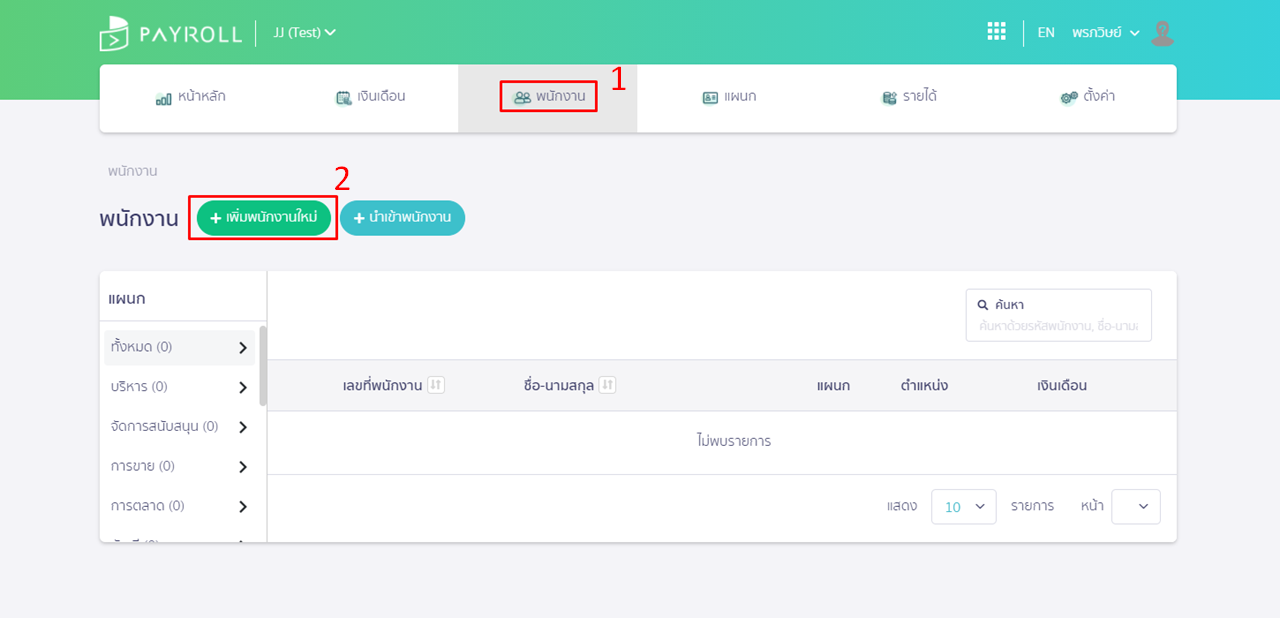Expand the ทั้งหมด chevron arrow
Image resolution: width=1280 pixels, height=618 pixels.
click(x=243, y=348)
